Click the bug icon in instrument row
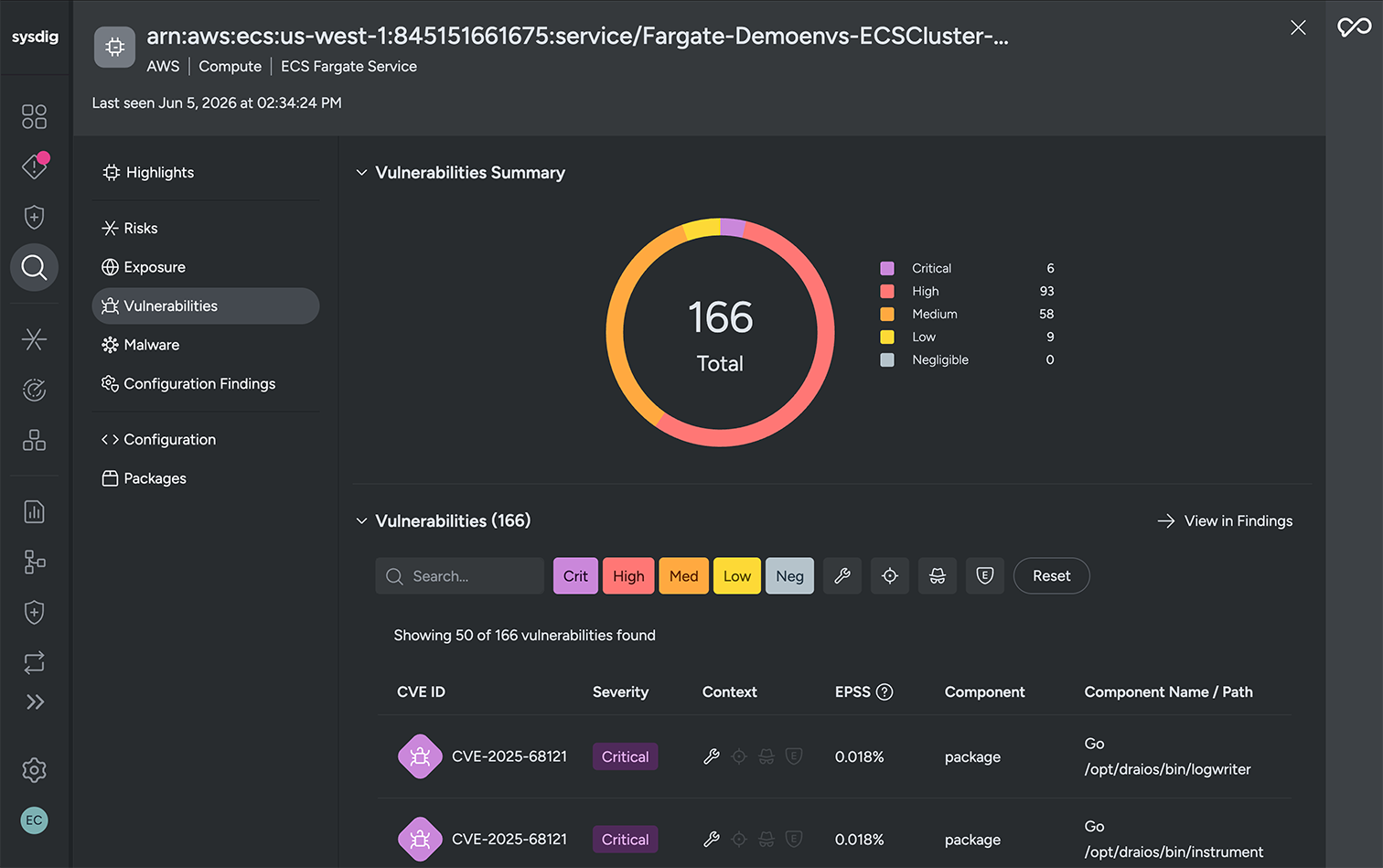The width and height of the screenshot is (1383, 868). click(420, 839)
